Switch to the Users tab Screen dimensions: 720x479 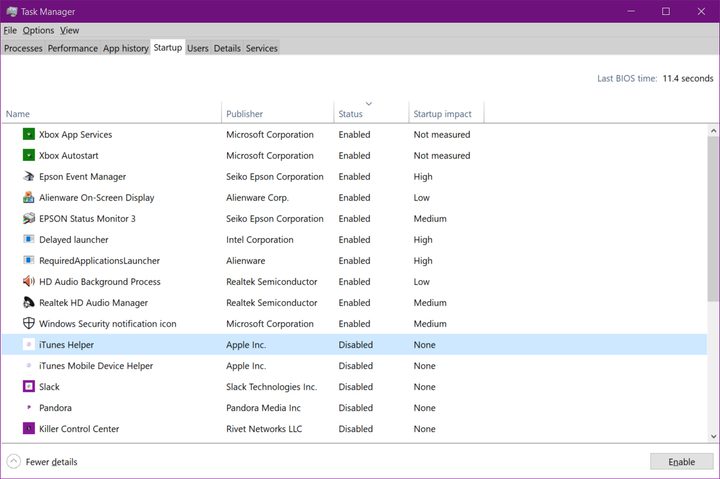pos(197,48)
